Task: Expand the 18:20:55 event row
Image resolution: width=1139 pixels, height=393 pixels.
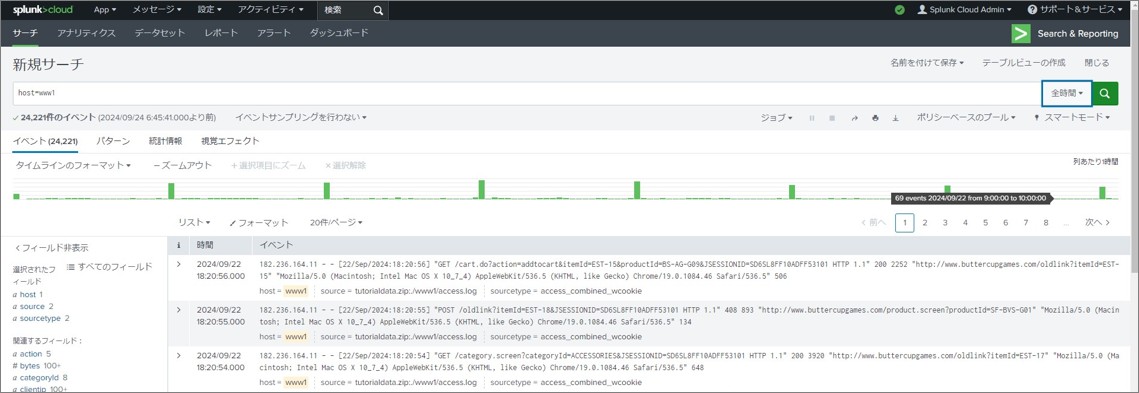Action: click(x=179, y=309)
